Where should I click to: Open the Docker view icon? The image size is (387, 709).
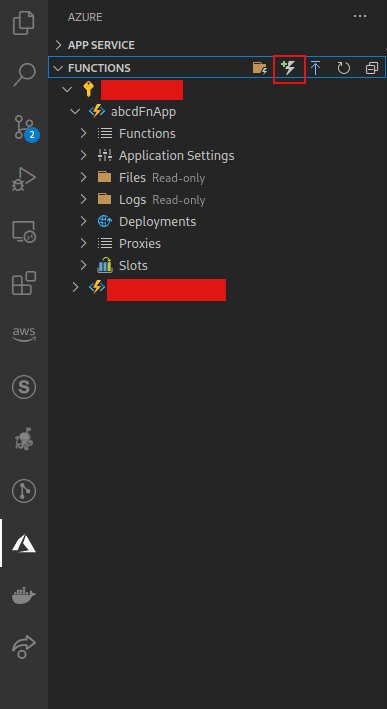24,595
